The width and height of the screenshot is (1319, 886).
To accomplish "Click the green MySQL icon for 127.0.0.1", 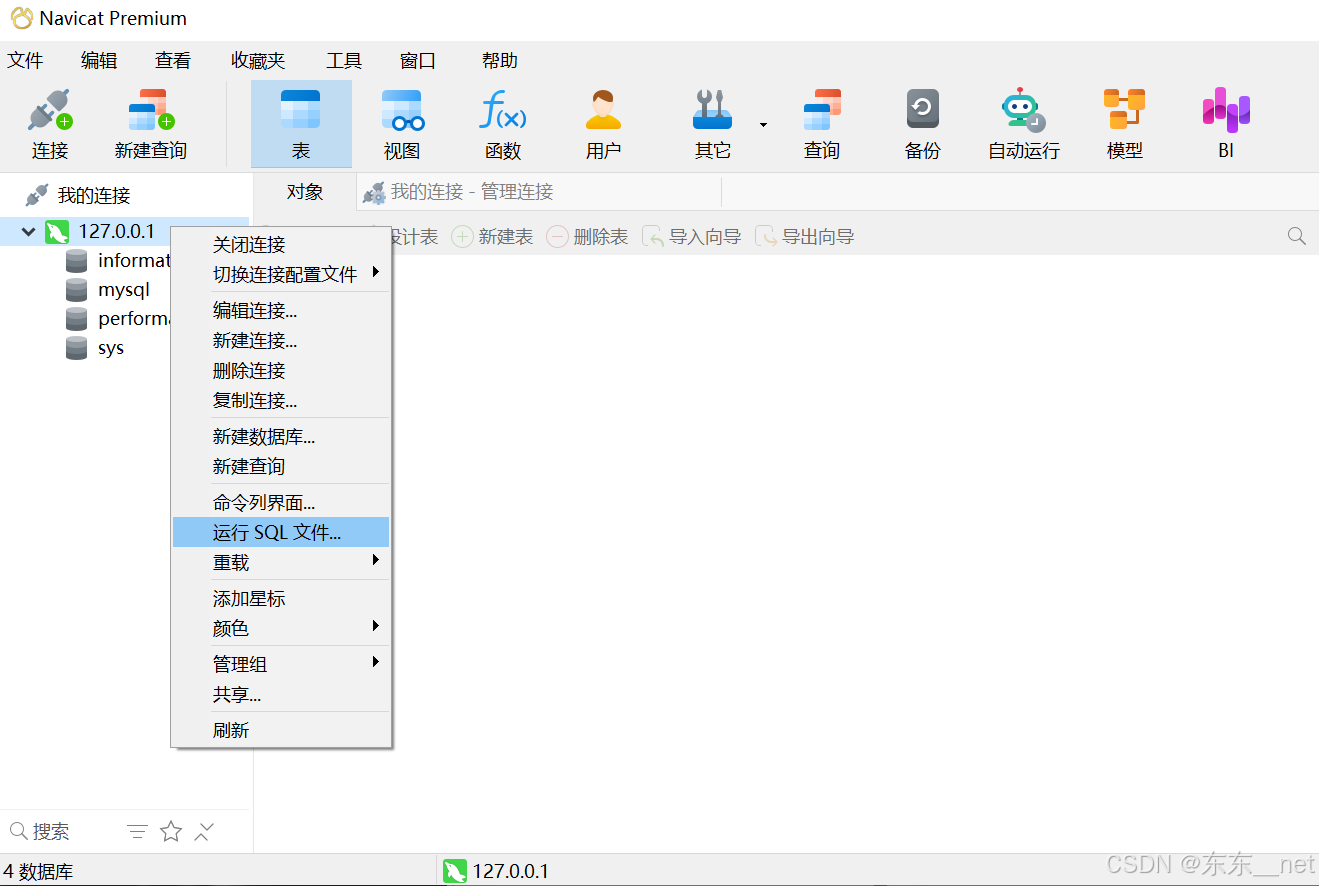I will (x=57, y=232).
